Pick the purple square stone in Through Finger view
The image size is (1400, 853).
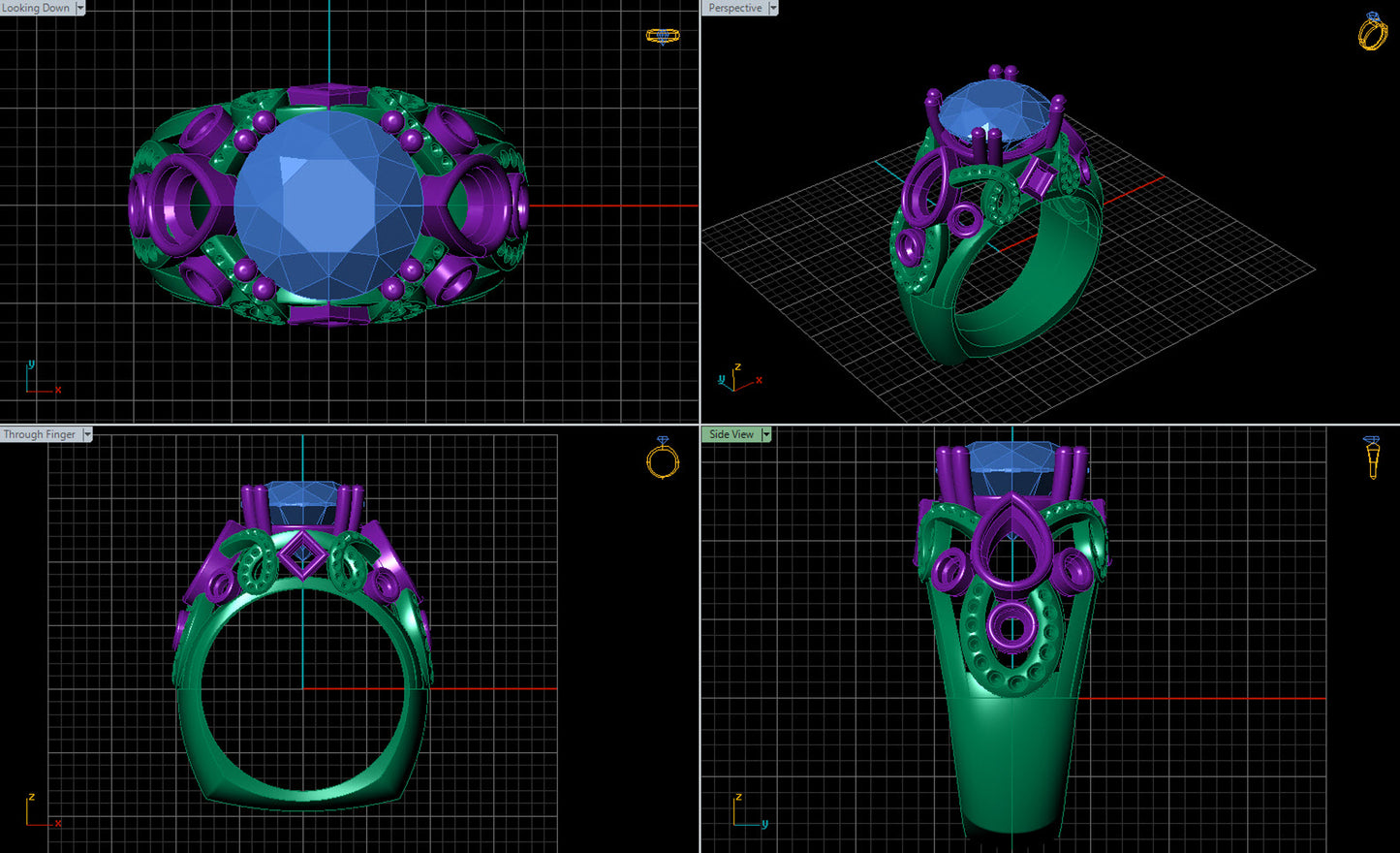pos(302,556)
